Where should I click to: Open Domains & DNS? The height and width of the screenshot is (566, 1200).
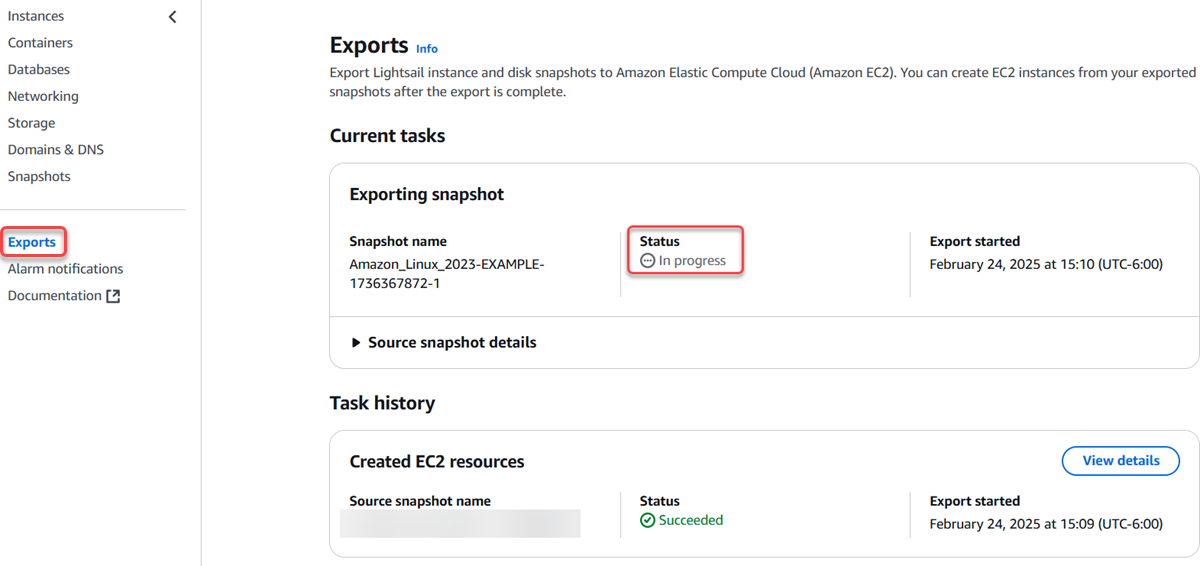tap(56, 150)
